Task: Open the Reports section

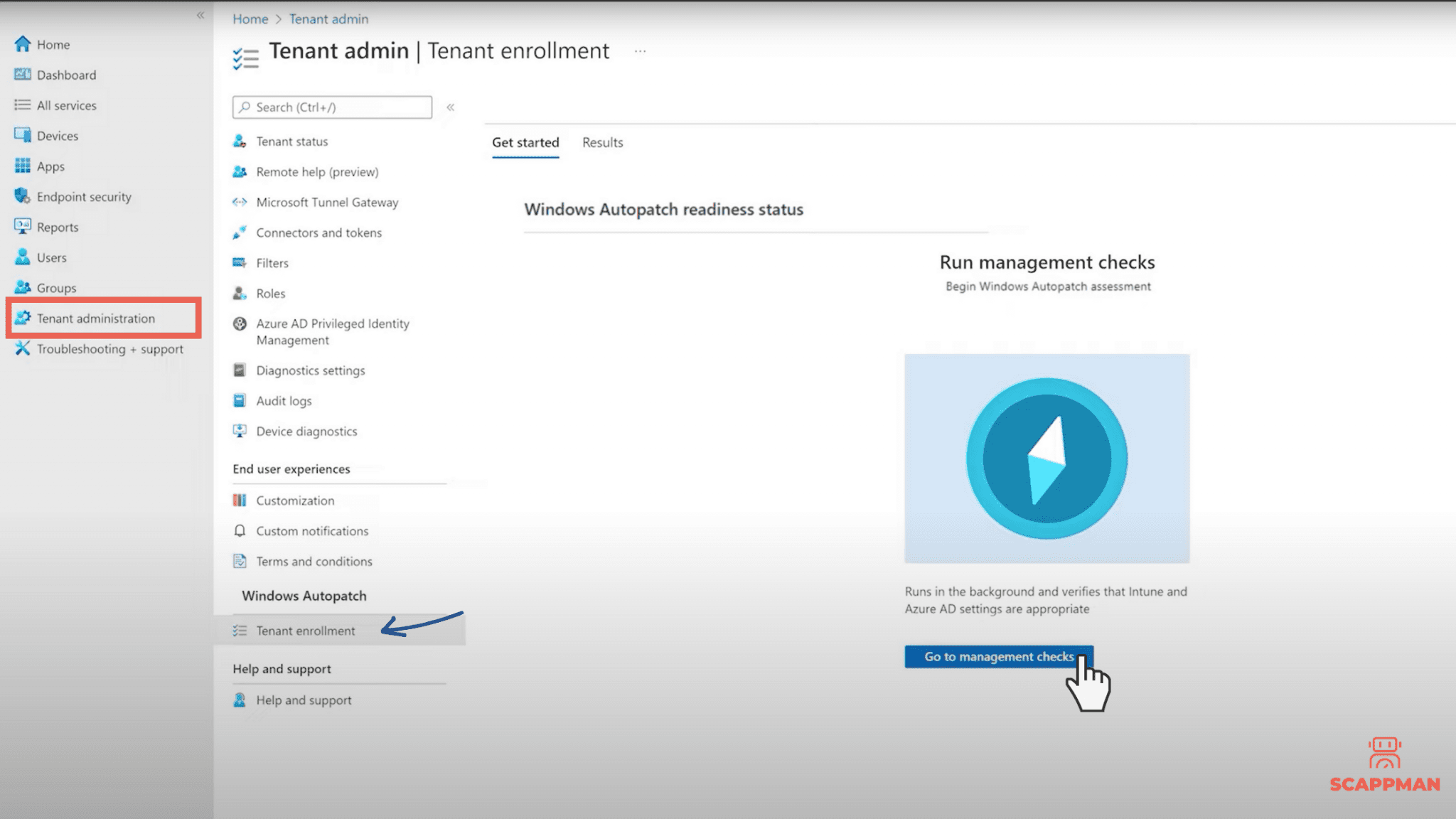Action: 58,227
